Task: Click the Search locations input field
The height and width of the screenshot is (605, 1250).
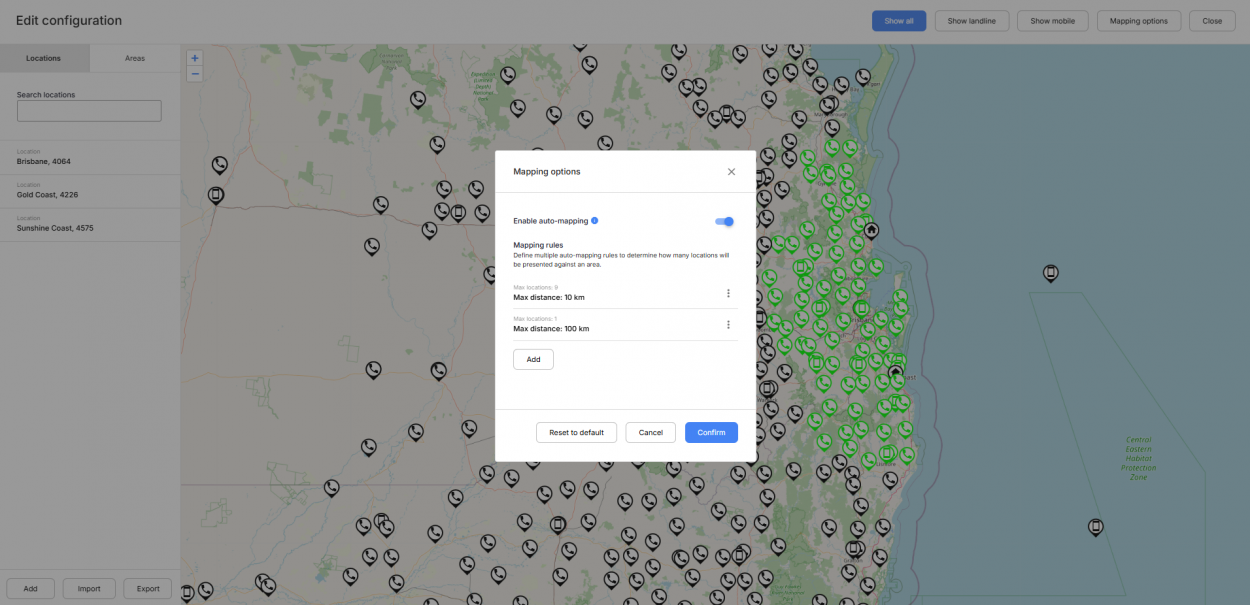Action: tap(88, 110)
